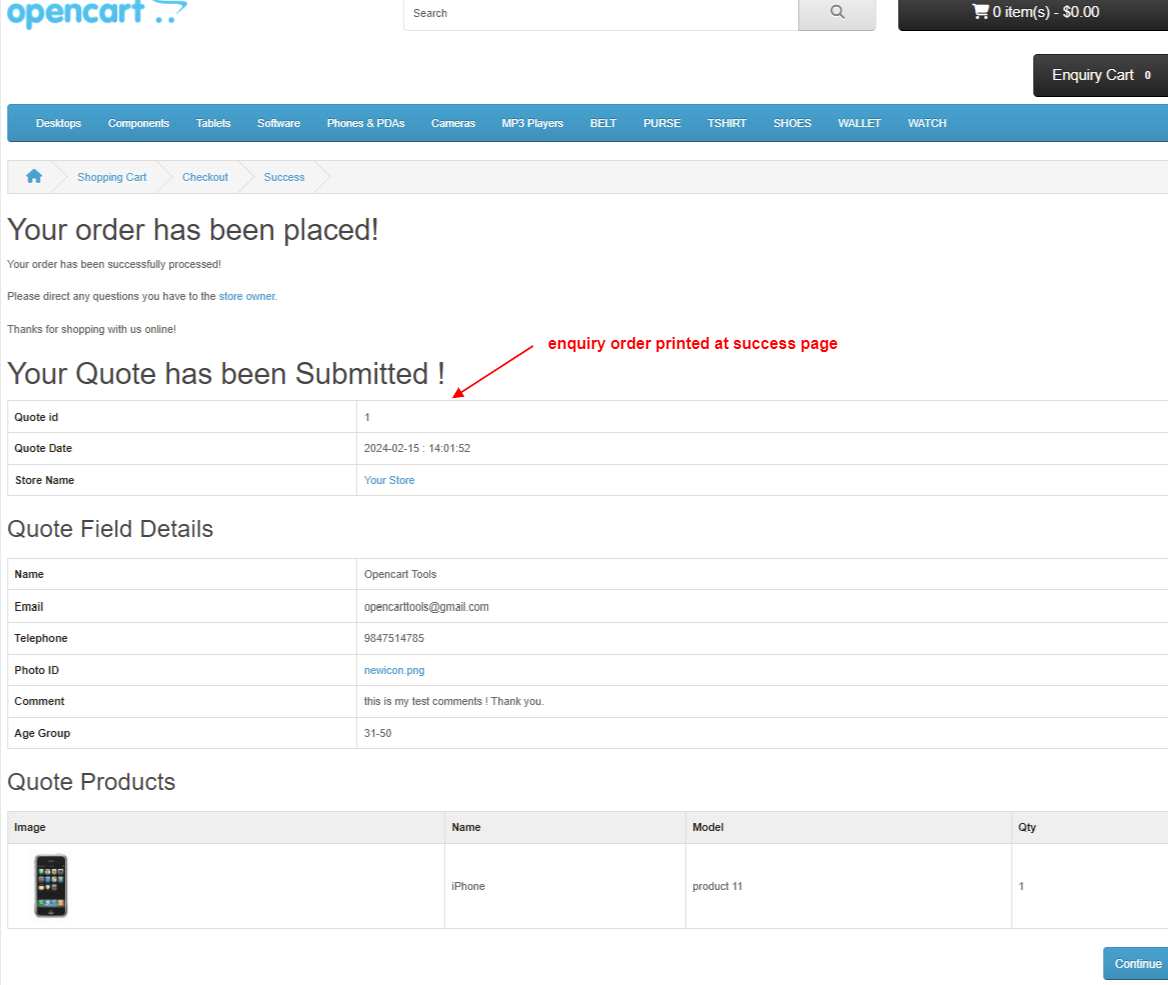Click inside the Search input field
This screenshot has height=985, width=1168.
pyautogui.click(x=600, y=13)
